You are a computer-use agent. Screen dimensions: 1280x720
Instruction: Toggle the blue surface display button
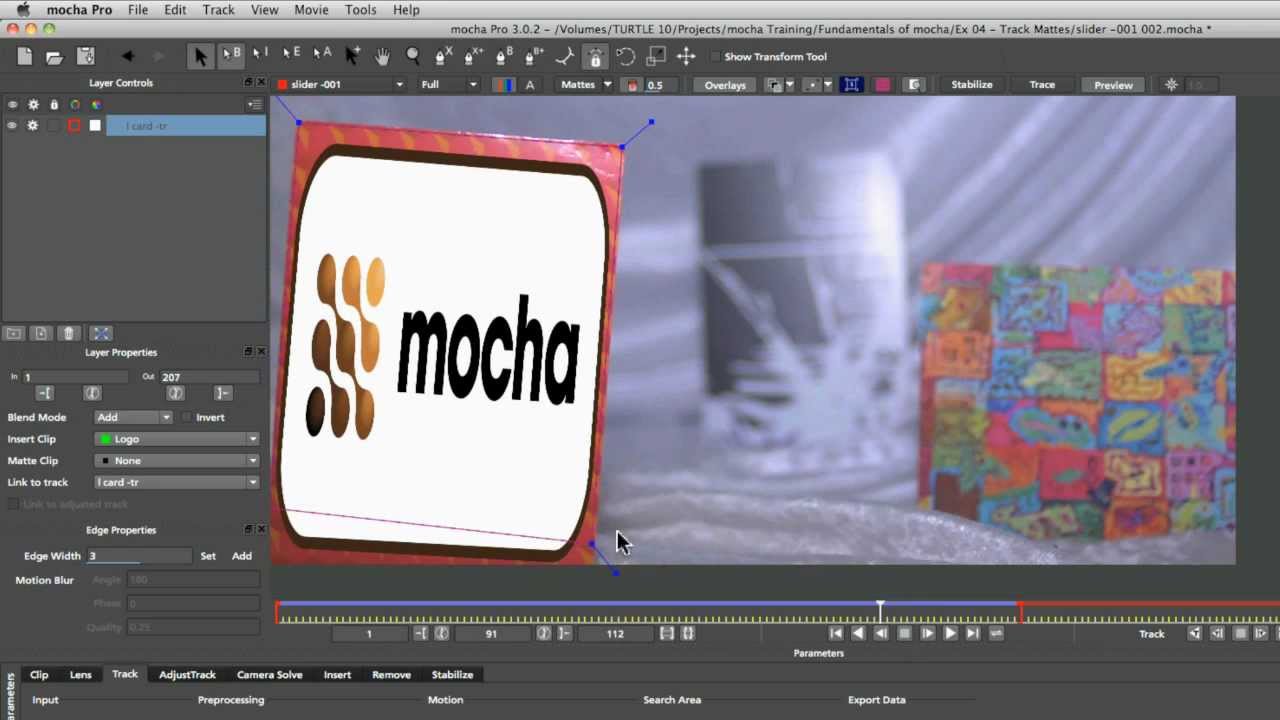point(852,85)
